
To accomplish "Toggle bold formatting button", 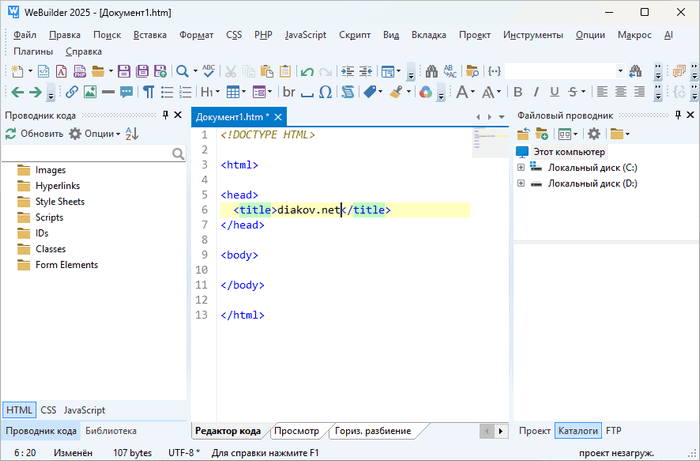I will pos(517,92).
